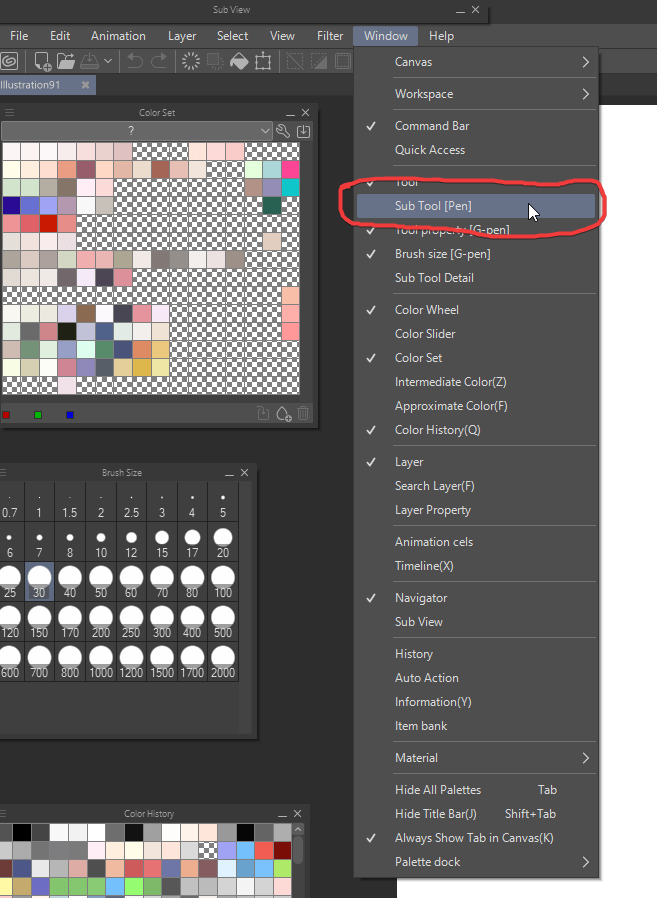Toggle Brush size [G-pen] palette

pos(476,254)
